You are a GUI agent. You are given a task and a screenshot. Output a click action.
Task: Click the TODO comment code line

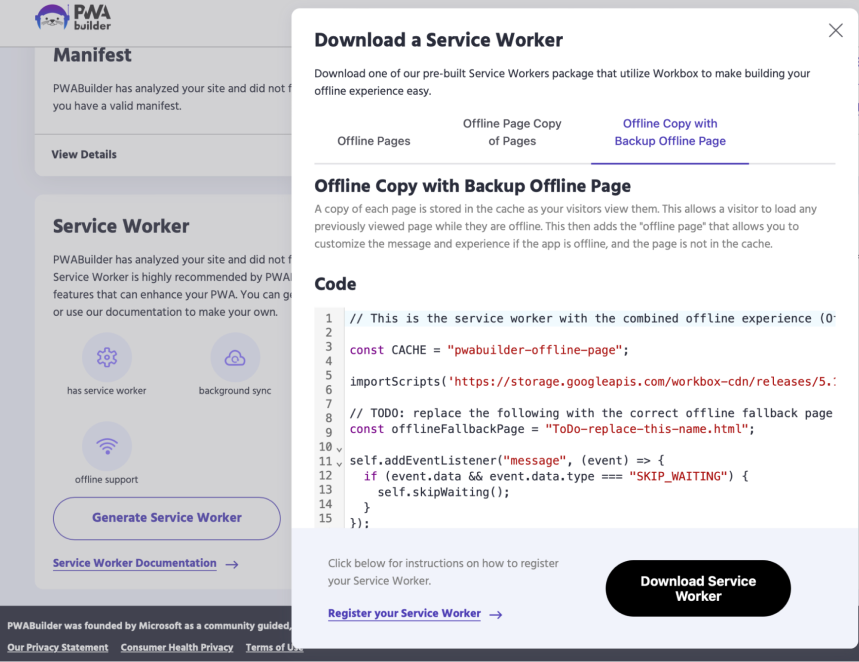[591, 413]
